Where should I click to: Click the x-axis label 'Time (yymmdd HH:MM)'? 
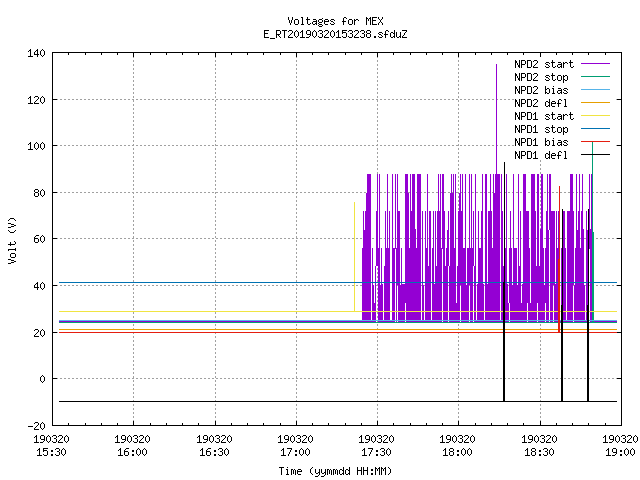335,471
